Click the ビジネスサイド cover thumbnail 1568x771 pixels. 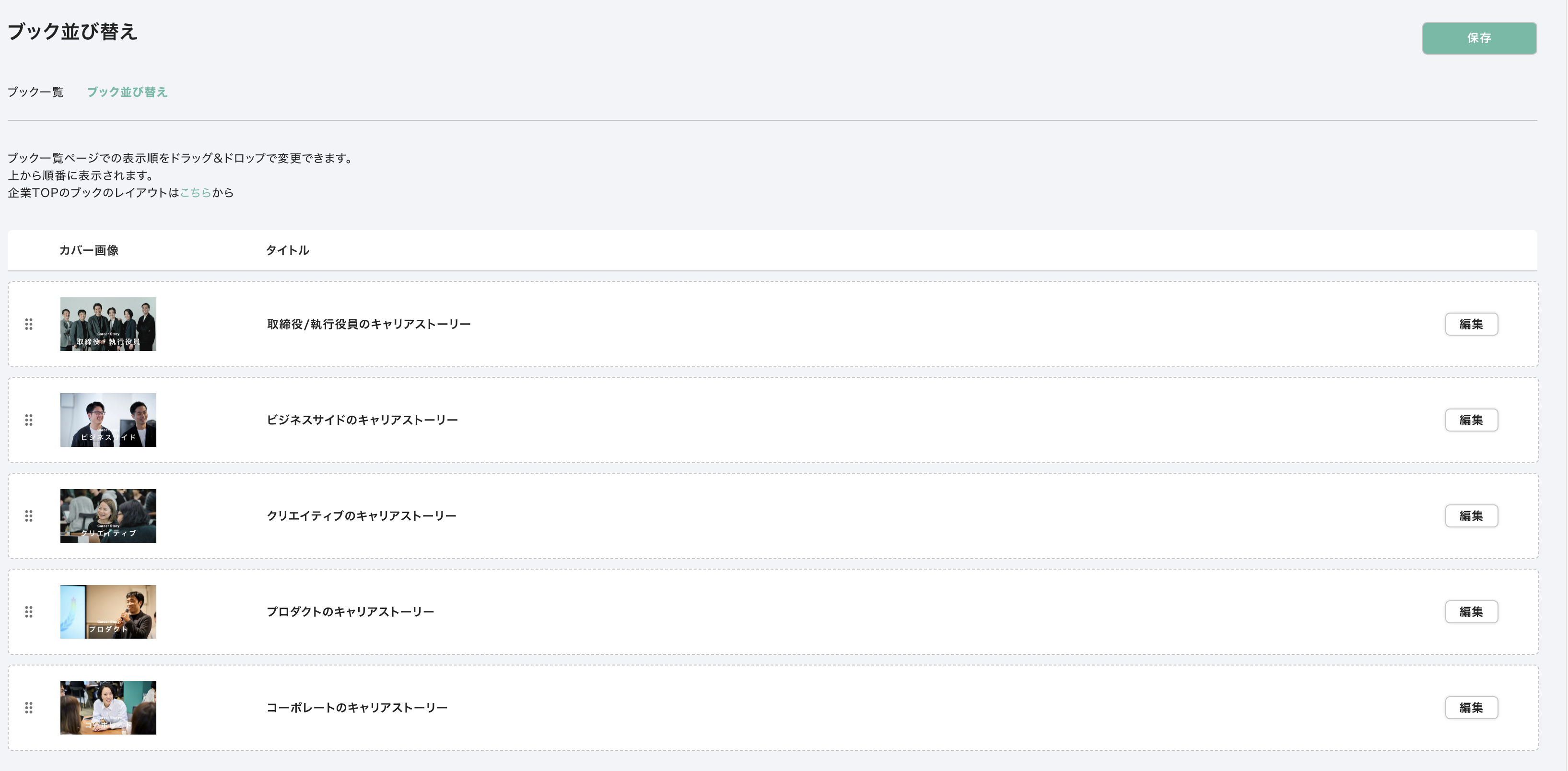[108, 420]
